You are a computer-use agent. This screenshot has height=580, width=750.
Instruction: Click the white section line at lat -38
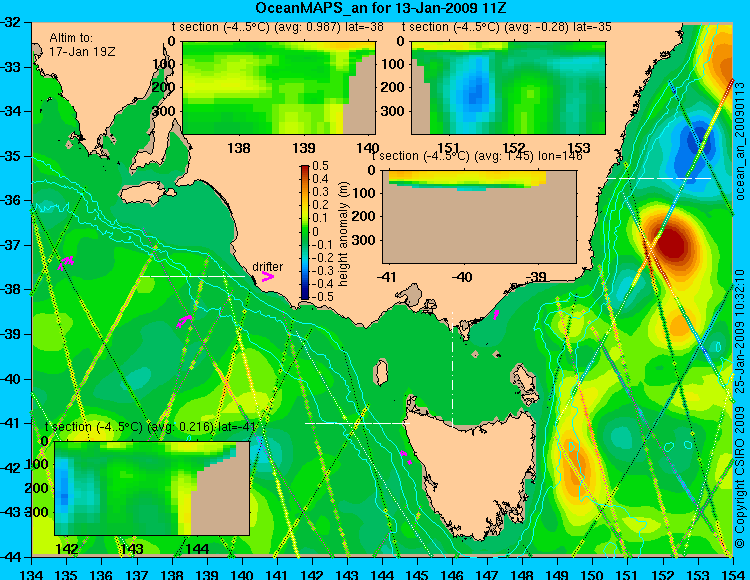tap(192, 276)
